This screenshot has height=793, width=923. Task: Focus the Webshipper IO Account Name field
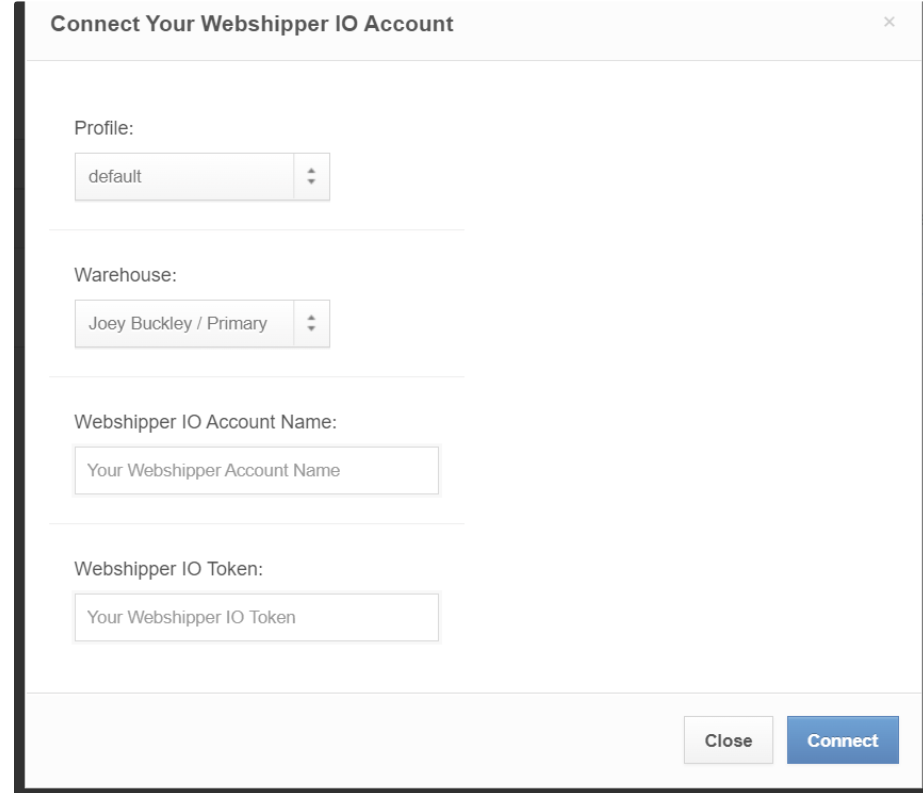point(257,470)
